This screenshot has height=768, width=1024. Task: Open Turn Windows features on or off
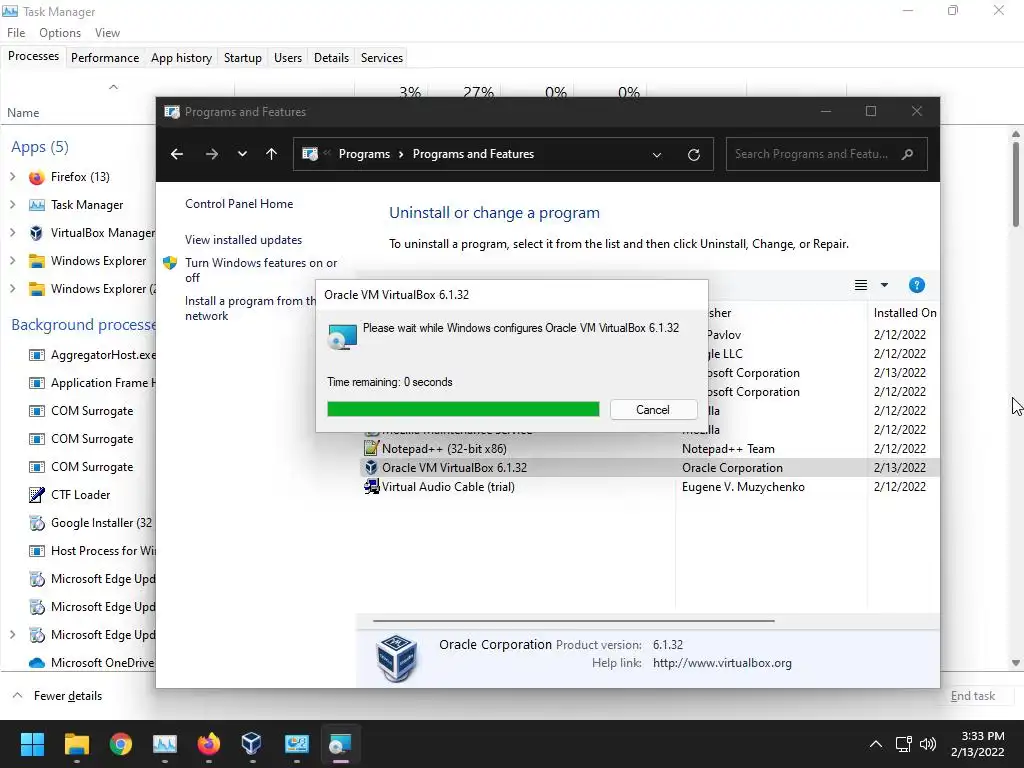pos(261,270)
